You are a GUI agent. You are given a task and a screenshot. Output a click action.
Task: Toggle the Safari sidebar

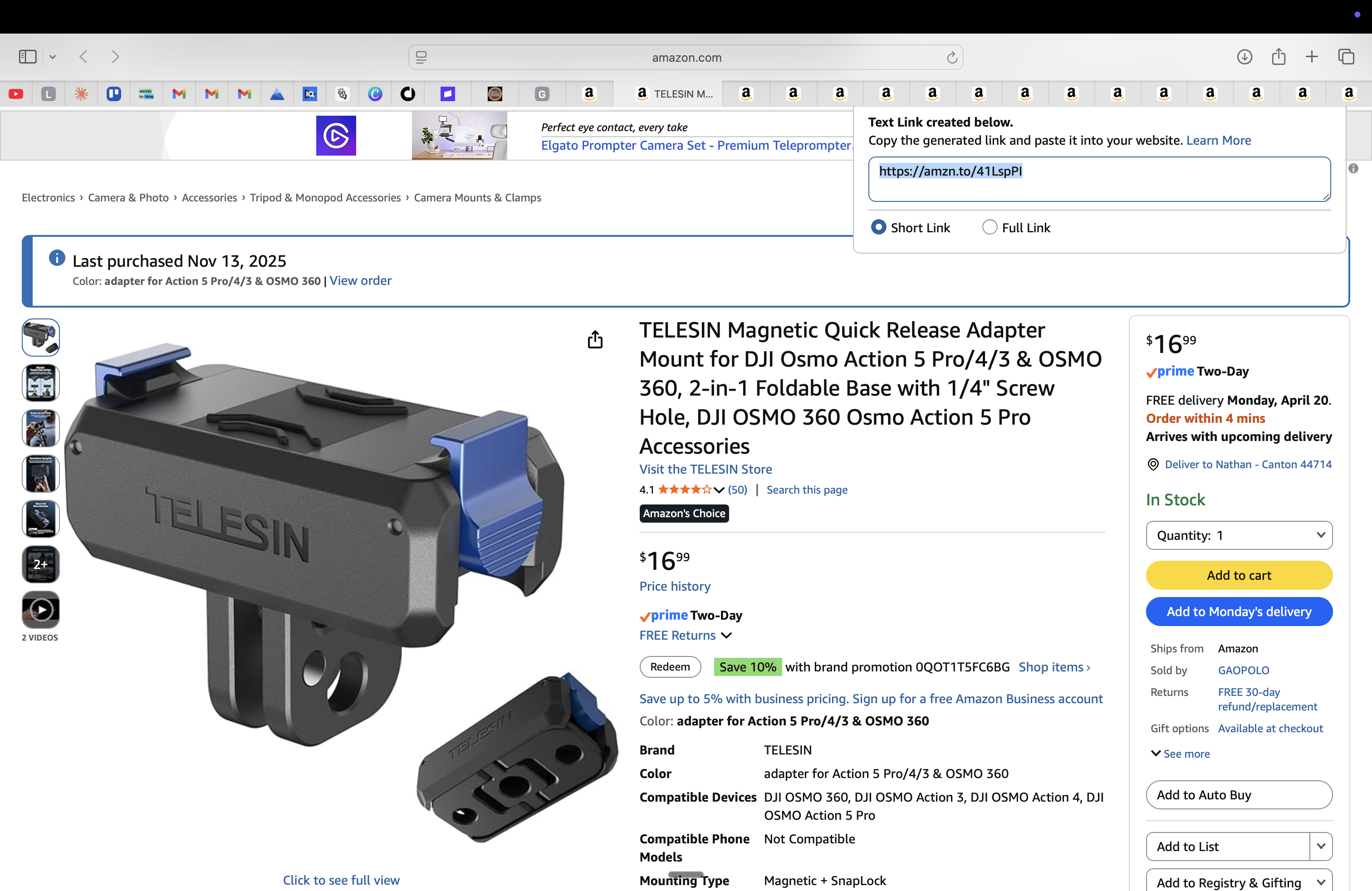[x=28, y=56]
